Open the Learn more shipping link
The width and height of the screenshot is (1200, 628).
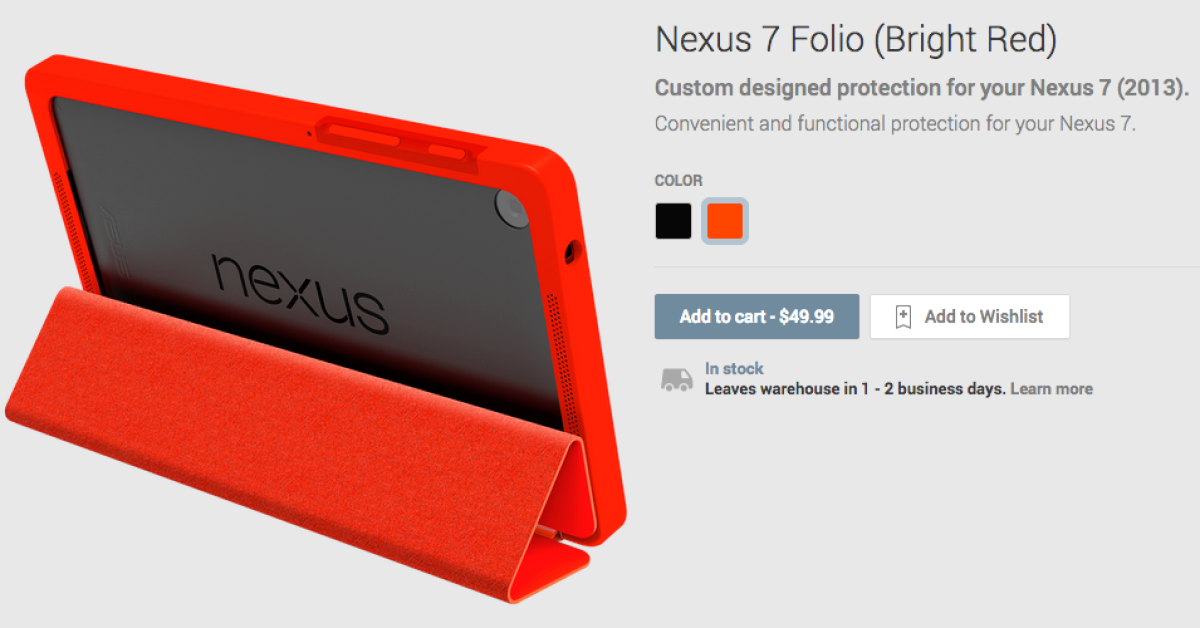click(1051, 389)
